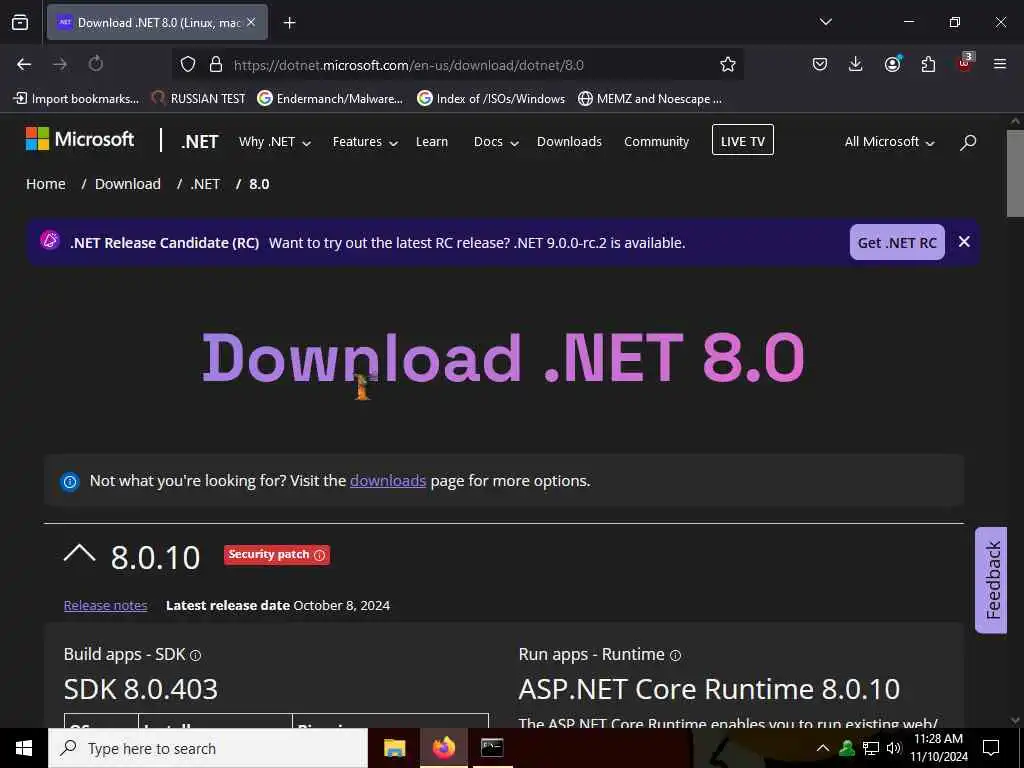1024x768 pixels.
Task: Click the blue info icon in notice
Action: point(70,482)
